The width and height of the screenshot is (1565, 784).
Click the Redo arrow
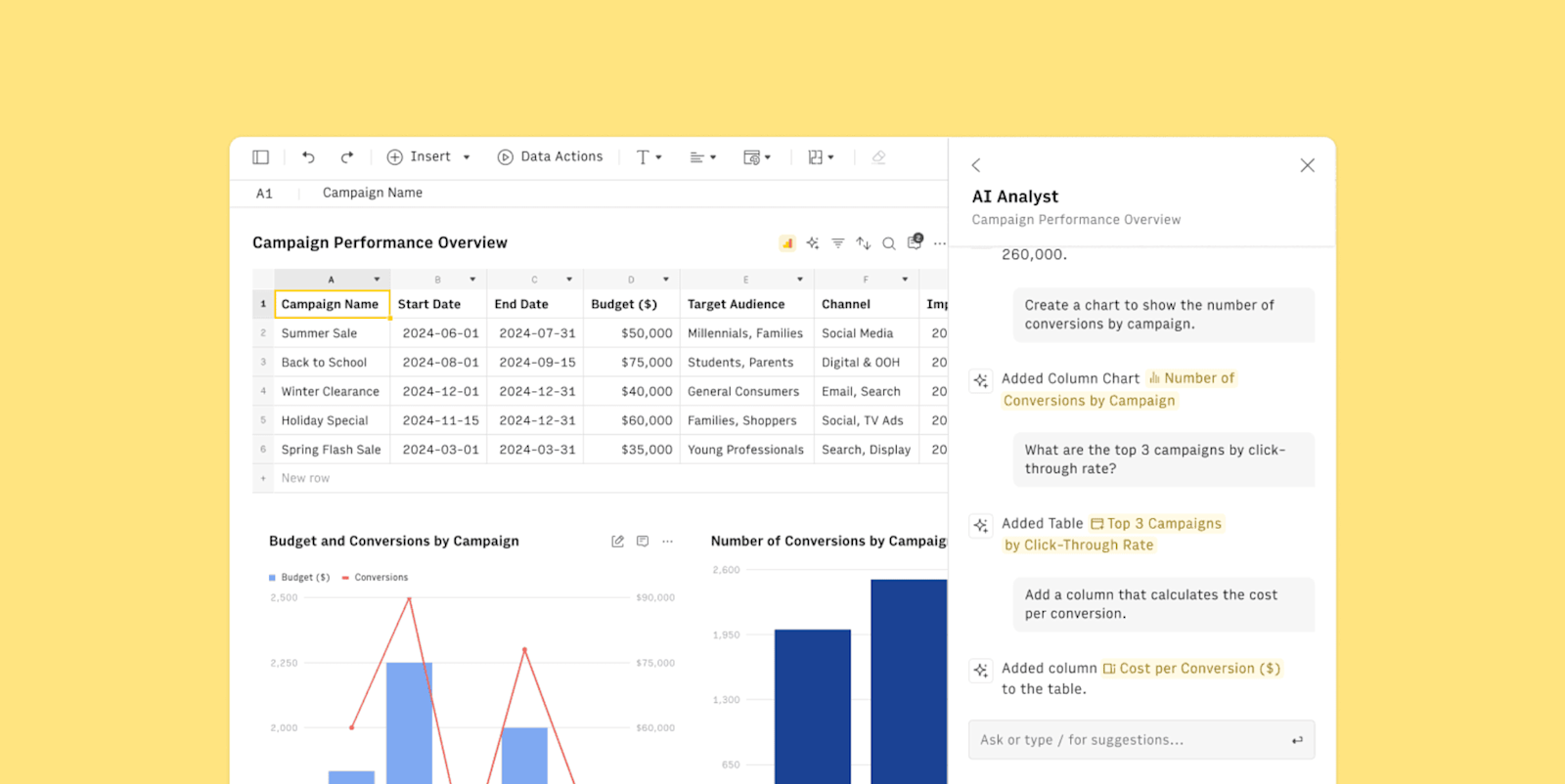(347, 157)
